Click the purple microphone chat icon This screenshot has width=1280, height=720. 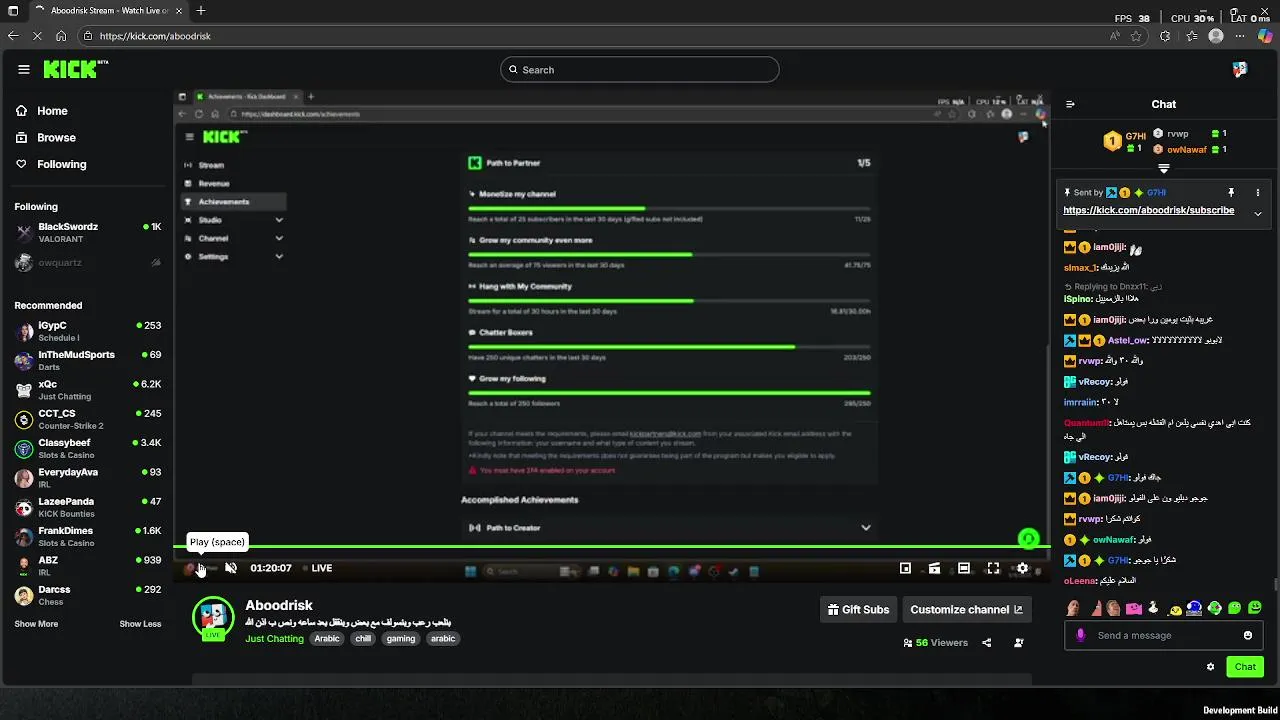(x=1080, y=635)
